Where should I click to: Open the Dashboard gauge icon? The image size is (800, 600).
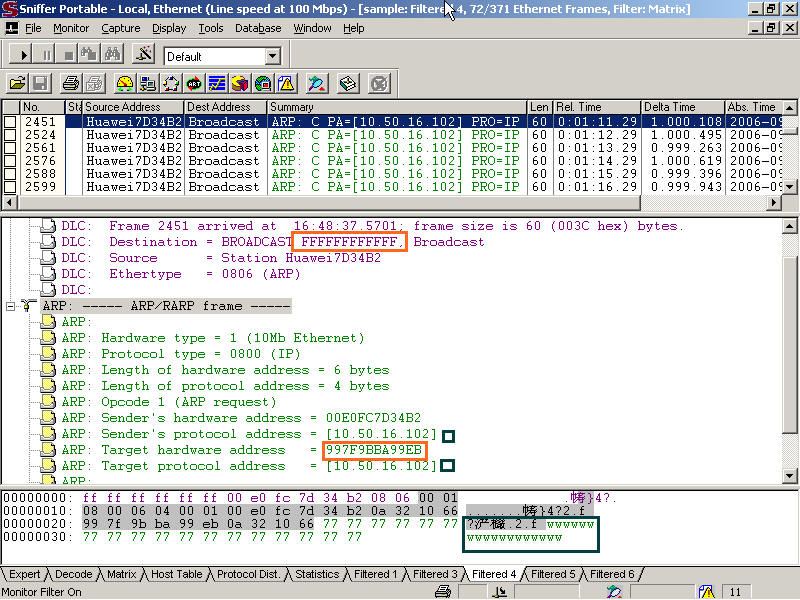pos(125,84)
